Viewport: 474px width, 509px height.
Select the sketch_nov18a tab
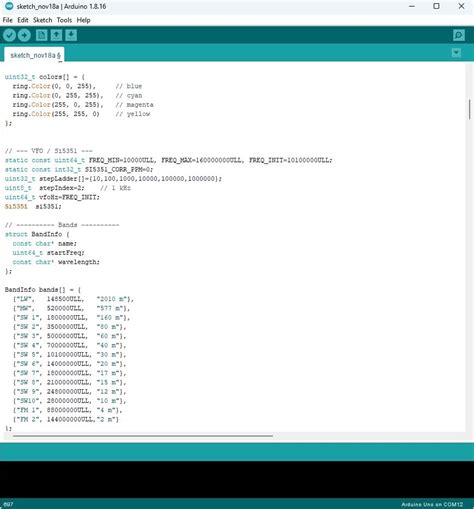(x=34, y=55)
